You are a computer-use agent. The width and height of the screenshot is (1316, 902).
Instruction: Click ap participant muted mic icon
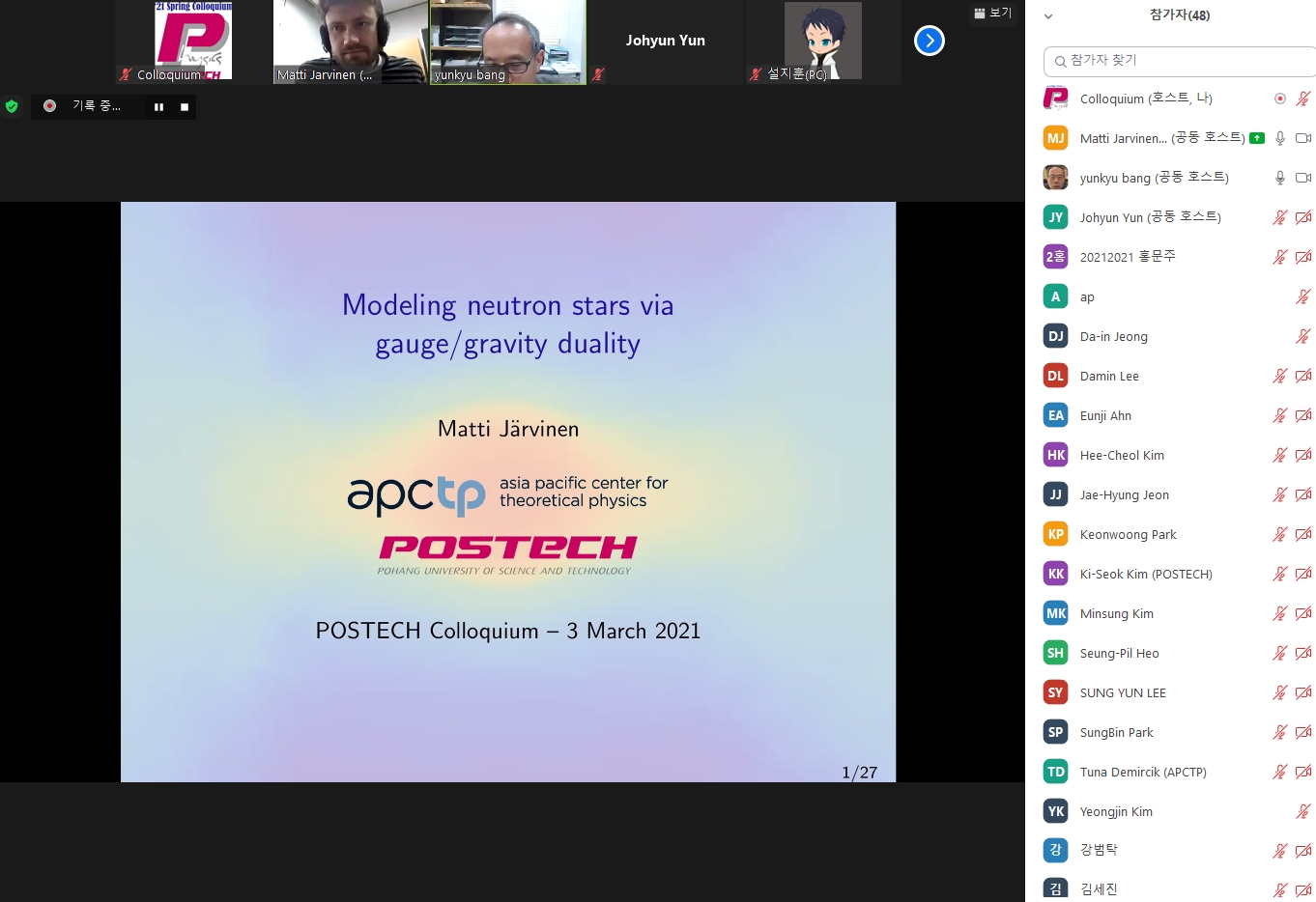(x=1303, y=296)
